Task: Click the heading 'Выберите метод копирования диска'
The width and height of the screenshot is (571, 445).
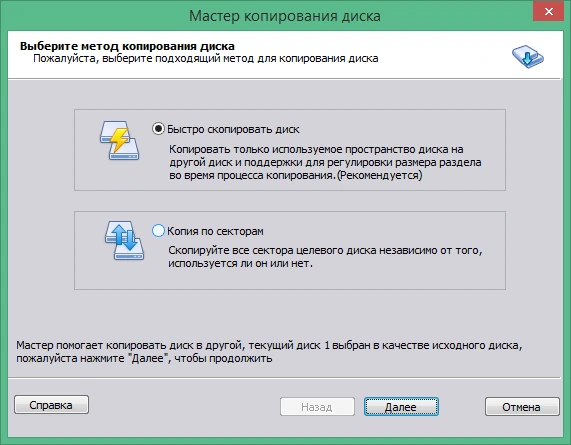Action: click(127, 46)
